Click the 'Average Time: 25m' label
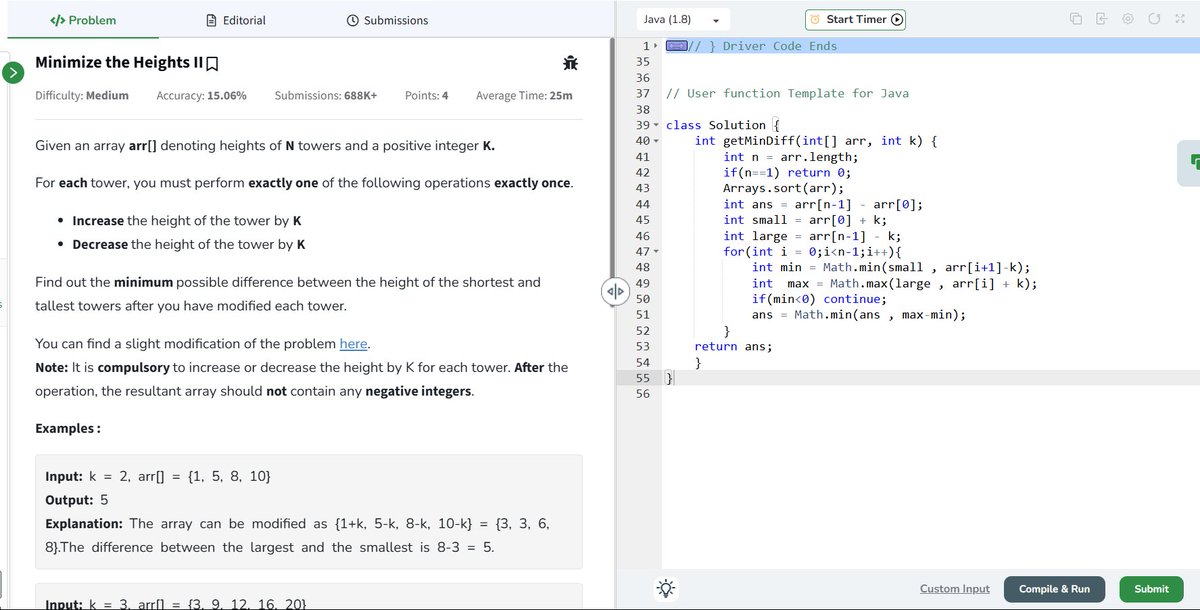 [x=524, y=95]
